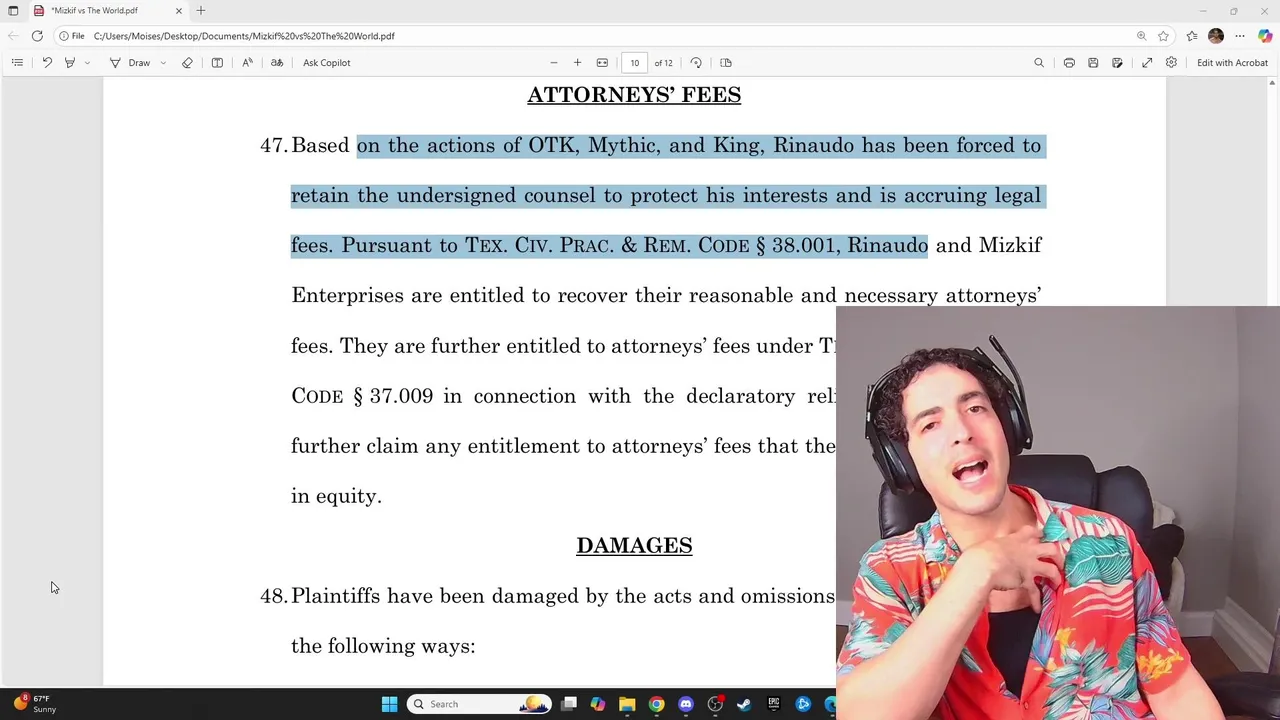Click the browser Refresh button
Image resolution: width=1280 pixels, height=720 pixels.
coord(37,36)
